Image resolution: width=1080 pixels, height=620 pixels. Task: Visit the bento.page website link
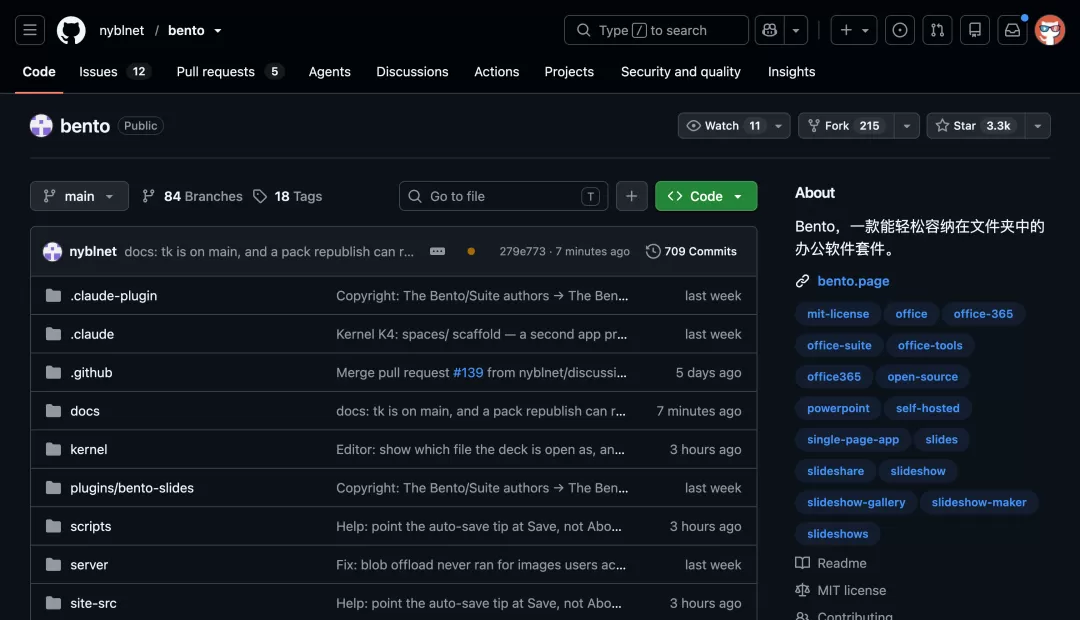(x=853, y=281)
